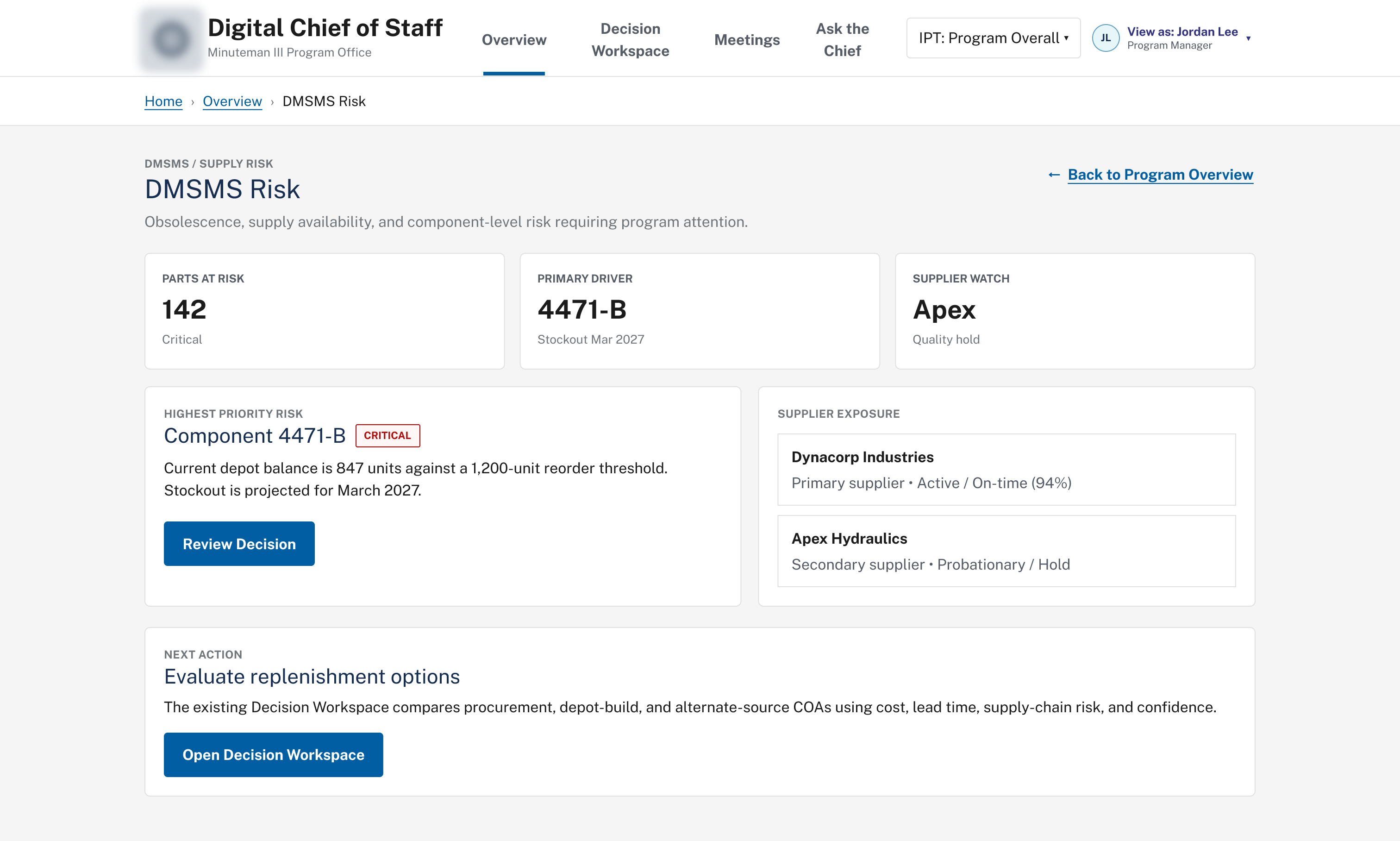Click the DMSMS / SUPPLY RISK label
1400x841 pixels.
[208, 164]
